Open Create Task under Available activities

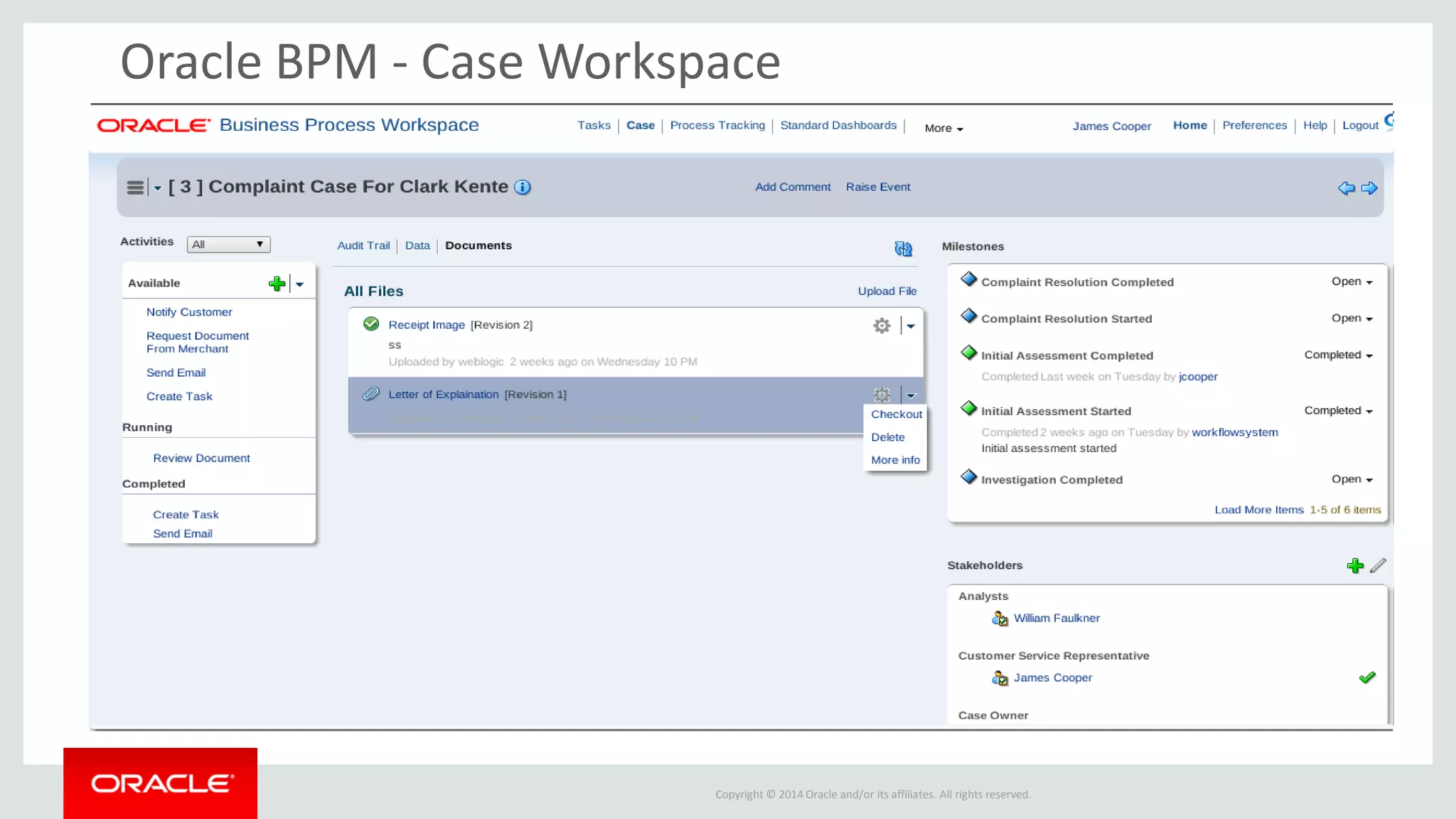point(179,397)
